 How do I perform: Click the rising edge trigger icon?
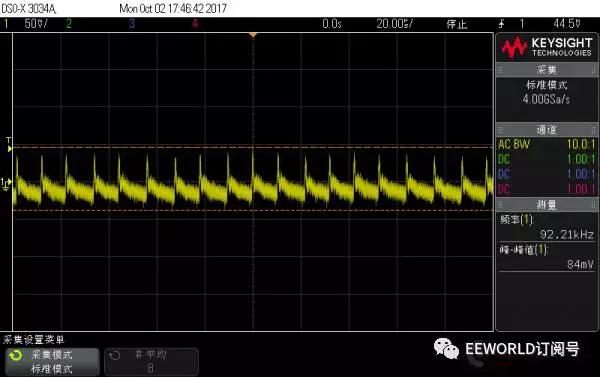(502, 24)
